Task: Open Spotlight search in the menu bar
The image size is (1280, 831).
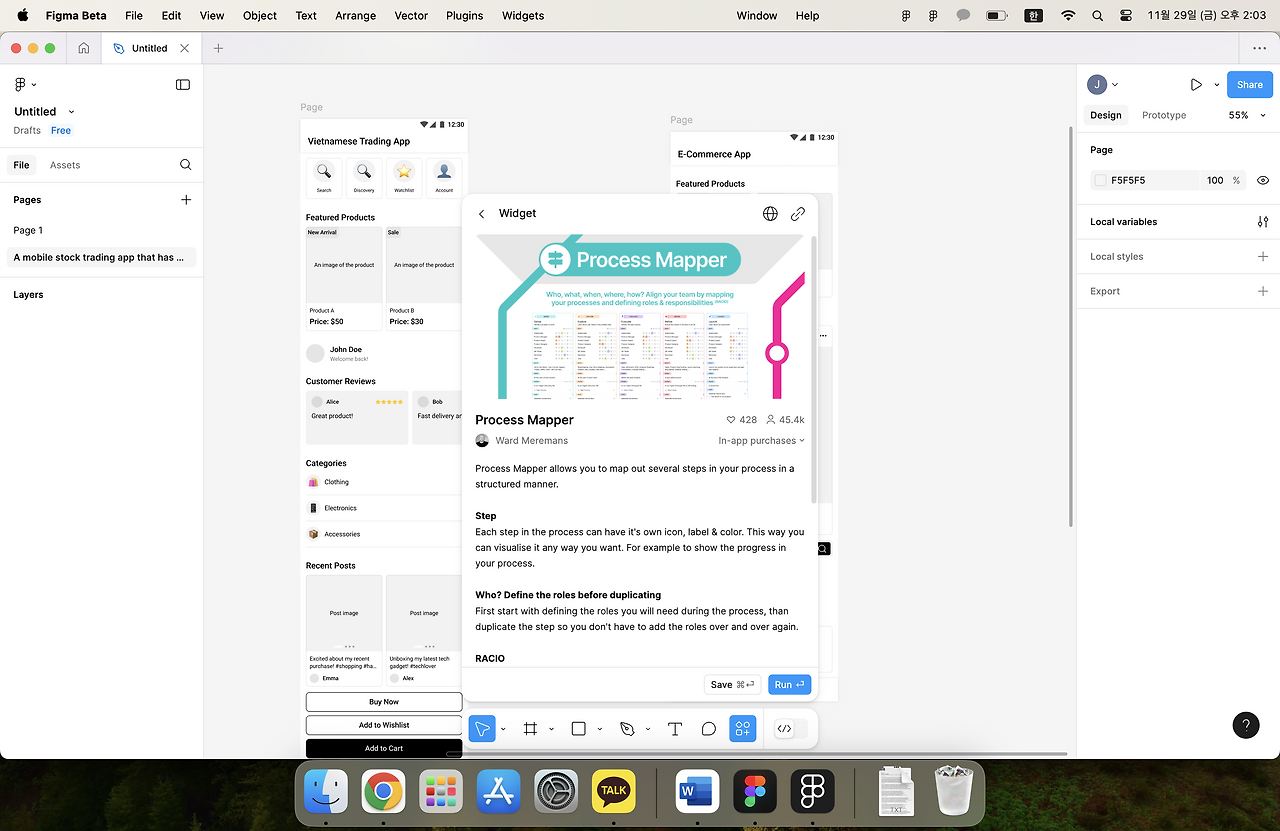Action: click(x=1098, y=16)
